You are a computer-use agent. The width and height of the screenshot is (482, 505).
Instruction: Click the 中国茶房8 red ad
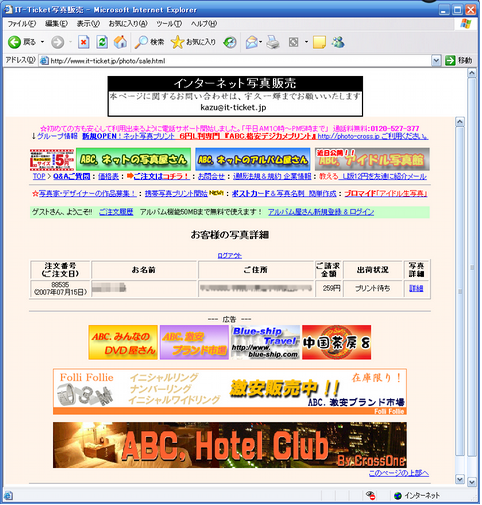click(x=337, y=342)
